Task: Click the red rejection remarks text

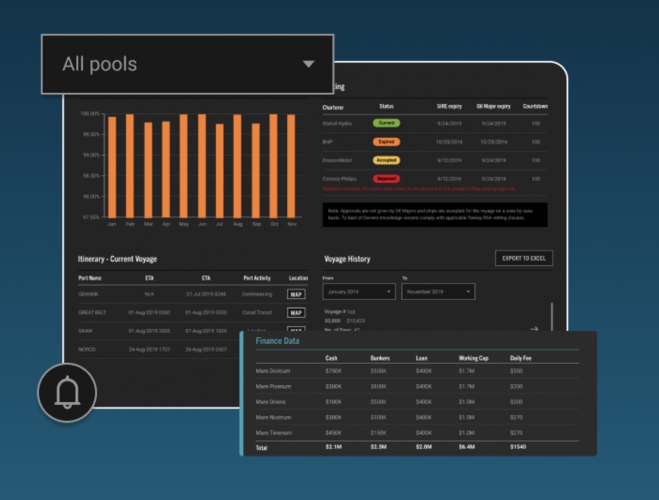Action: pos(419,189)
